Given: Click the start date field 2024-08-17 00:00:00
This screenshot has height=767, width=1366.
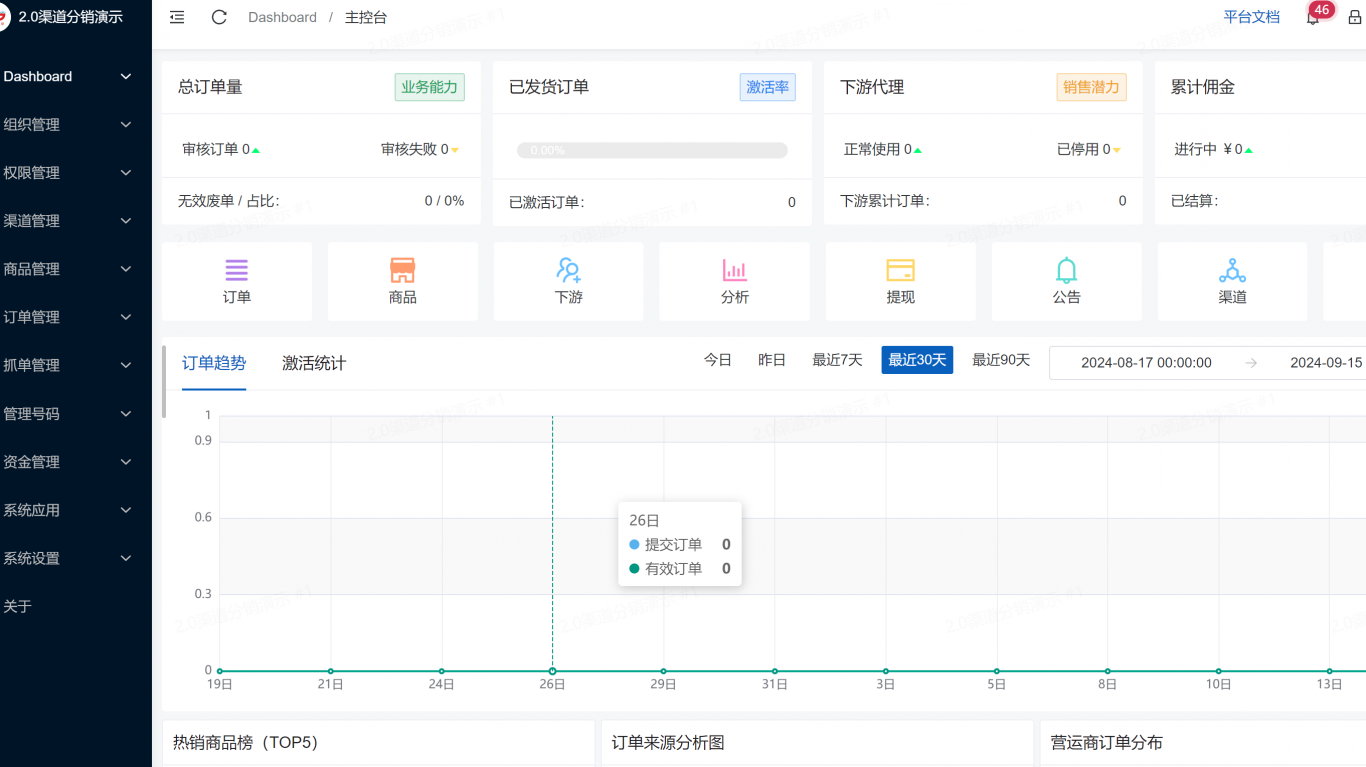Looking at the screenshot, I should tap(1146, 363).
